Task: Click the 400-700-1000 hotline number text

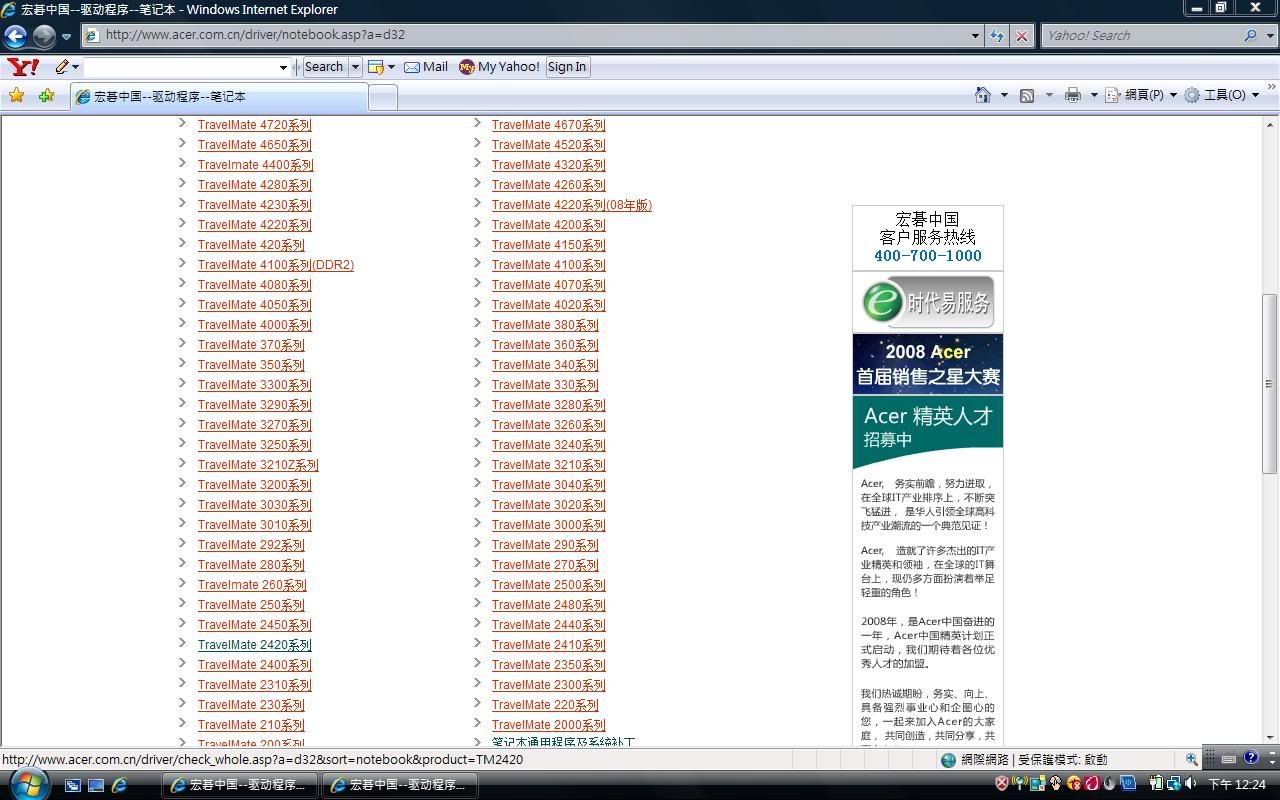Action: tap(928, 255)
